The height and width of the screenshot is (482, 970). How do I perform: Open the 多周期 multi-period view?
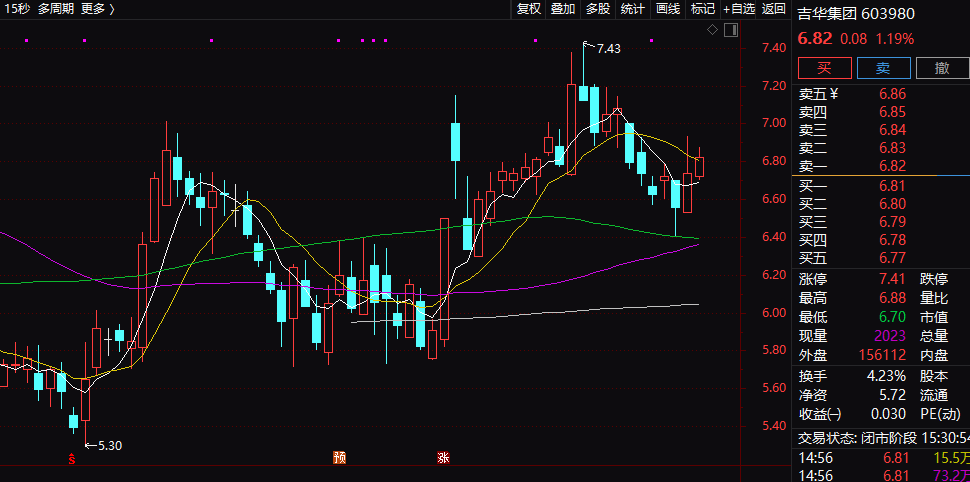[x=55, y=9]
